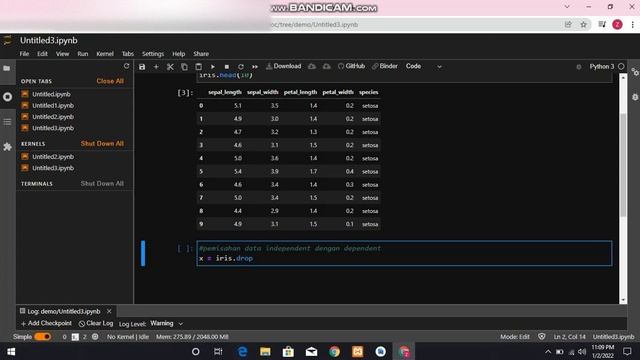Click Close All open tabs
Viewport: 640px width, 360px height.
click(x=110, y=81)
